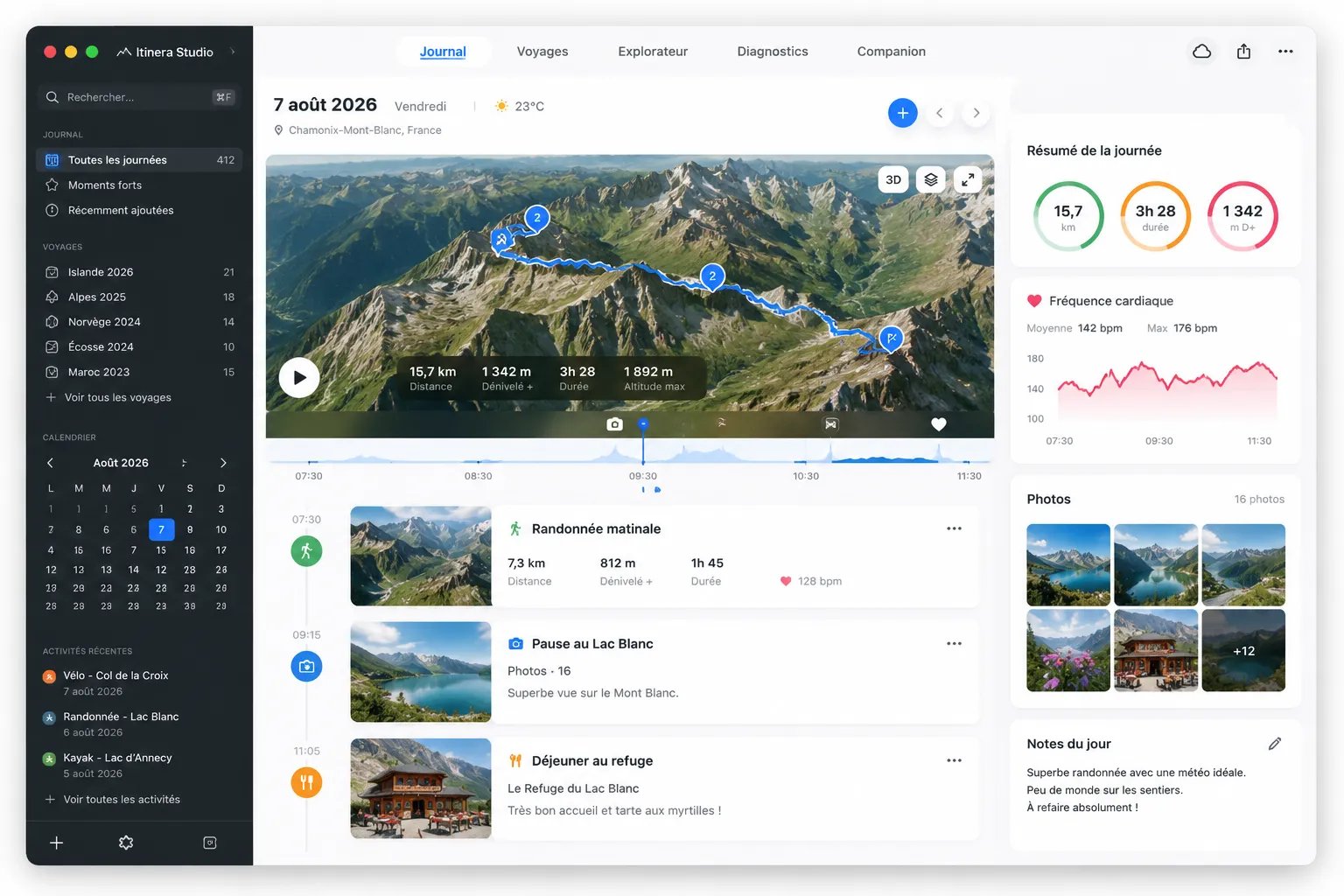Open the map layers icon
Image resolution: width=1344 pixels, height=896 pixels.
(x=931, y=179)
